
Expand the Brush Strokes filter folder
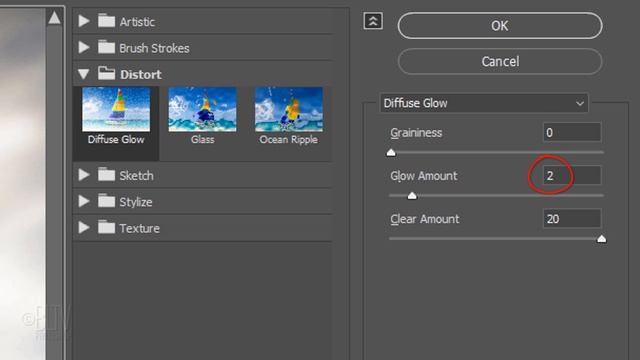84,47
